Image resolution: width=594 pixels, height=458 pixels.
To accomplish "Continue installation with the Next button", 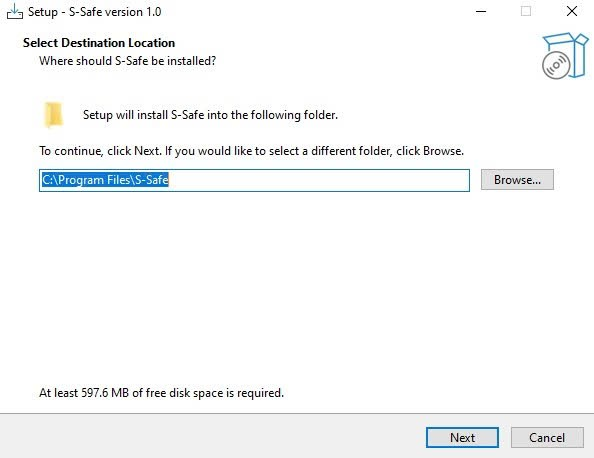I will (462, 438).
